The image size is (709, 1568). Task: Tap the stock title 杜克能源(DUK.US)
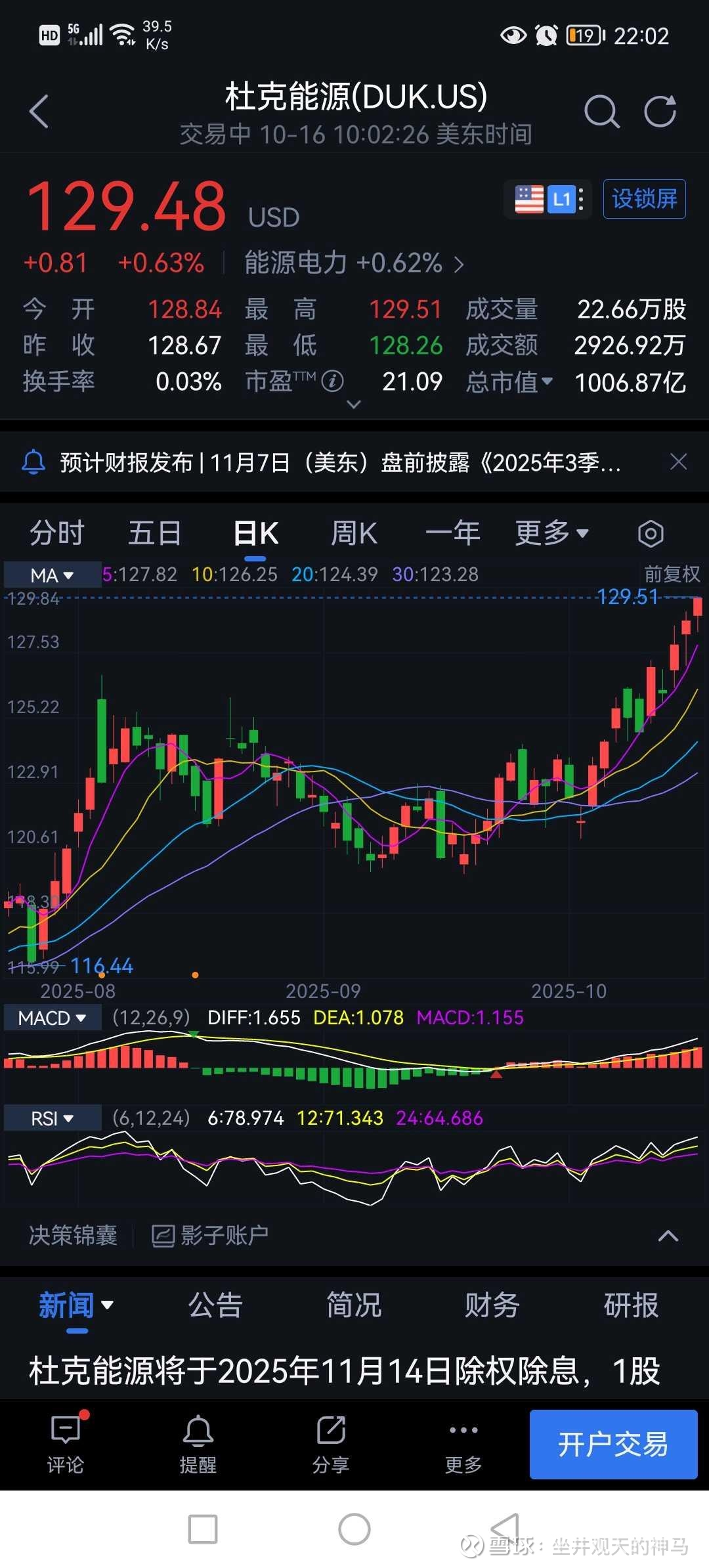click(356, 97)
